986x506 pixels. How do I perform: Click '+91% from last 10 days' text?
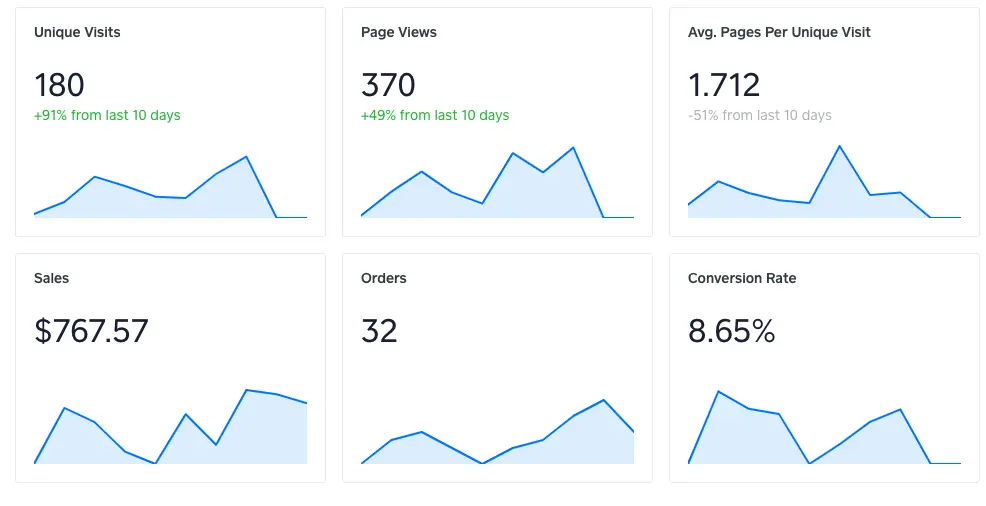[107, 115]
